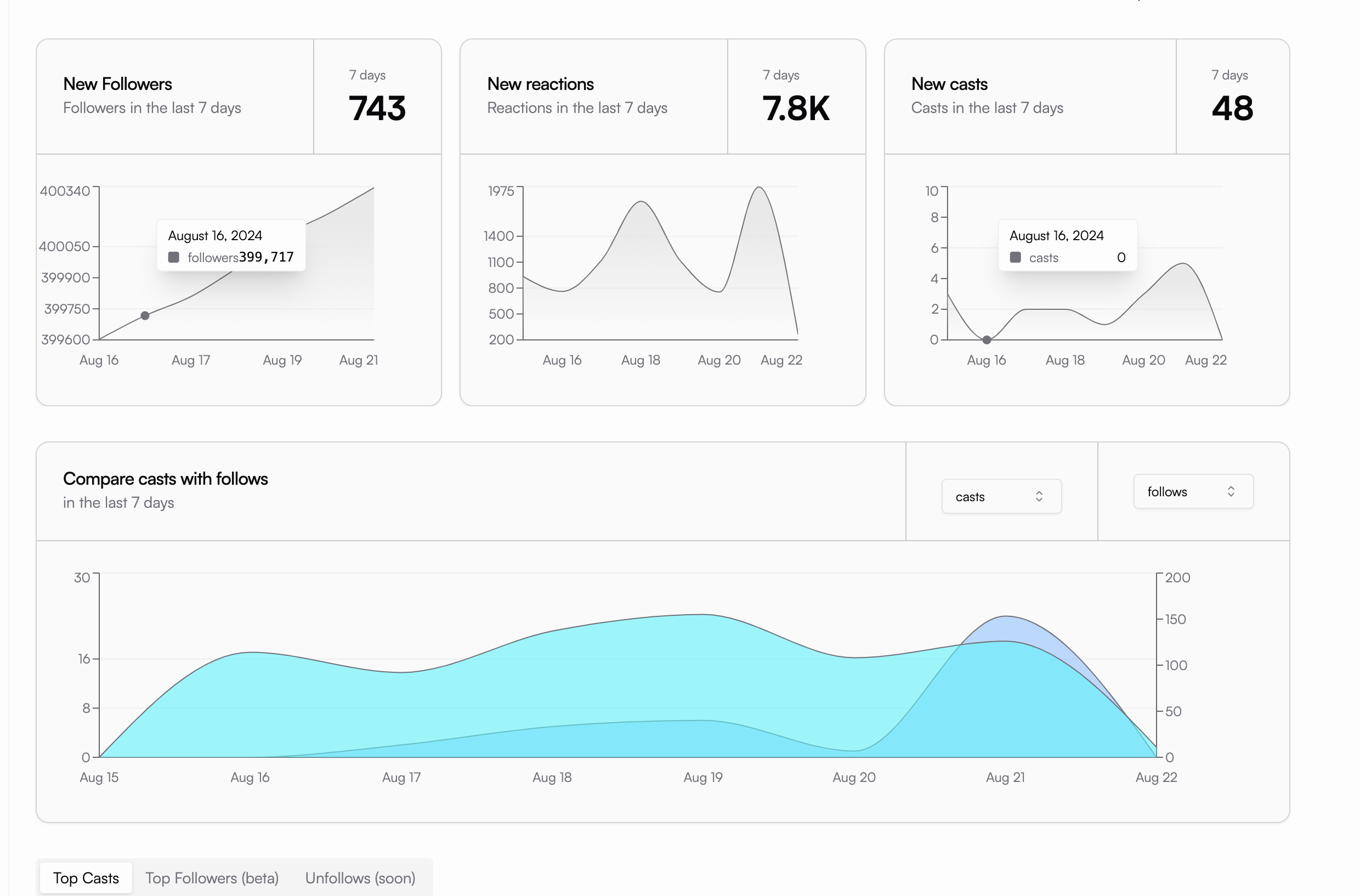The width and height of the screenshot is (1360, 896).
Task: Click the 743 new followers count
Action: pos(377,108)
